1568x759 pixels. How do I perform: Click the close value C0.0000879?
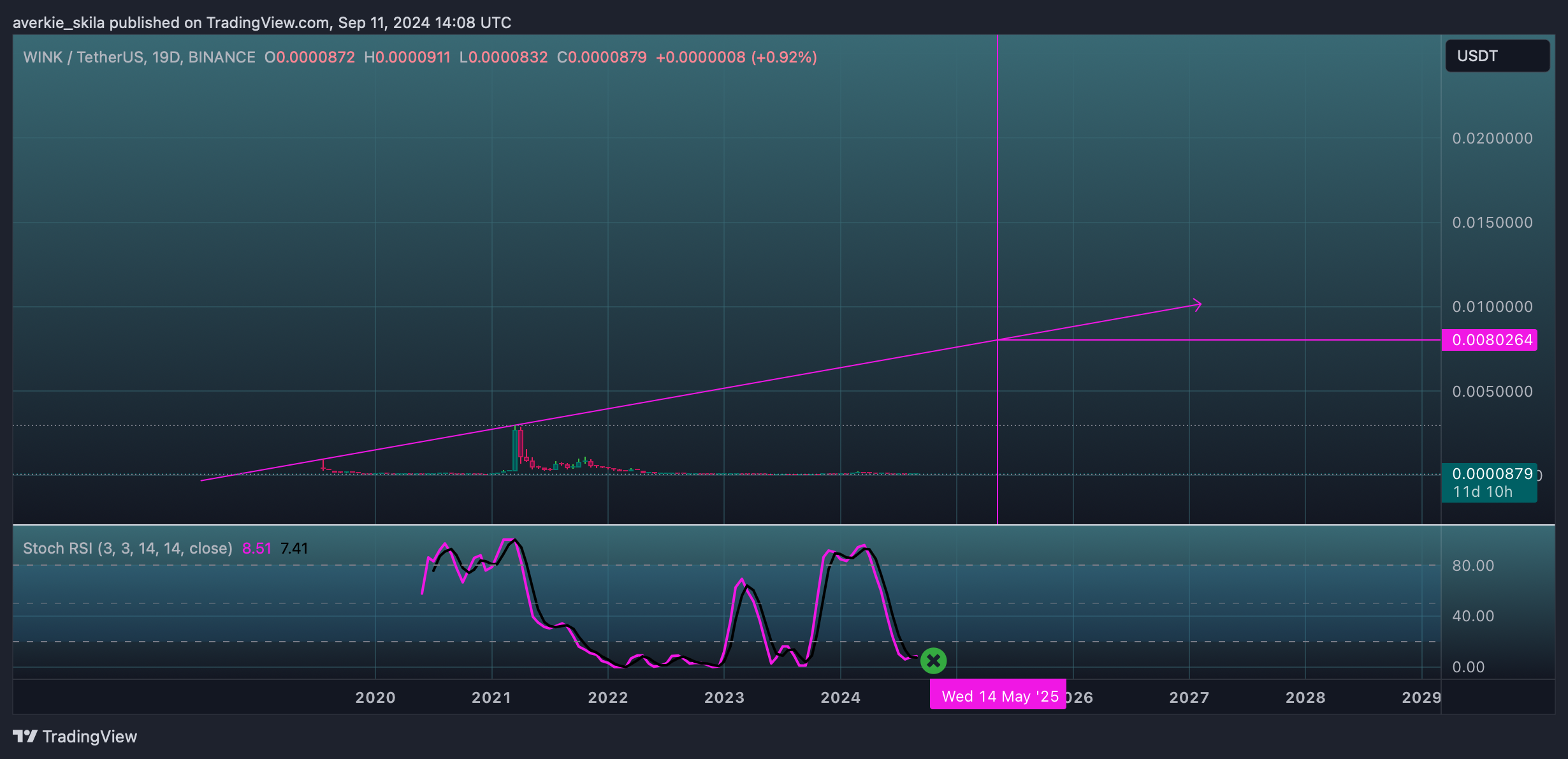tap(602, 57)
